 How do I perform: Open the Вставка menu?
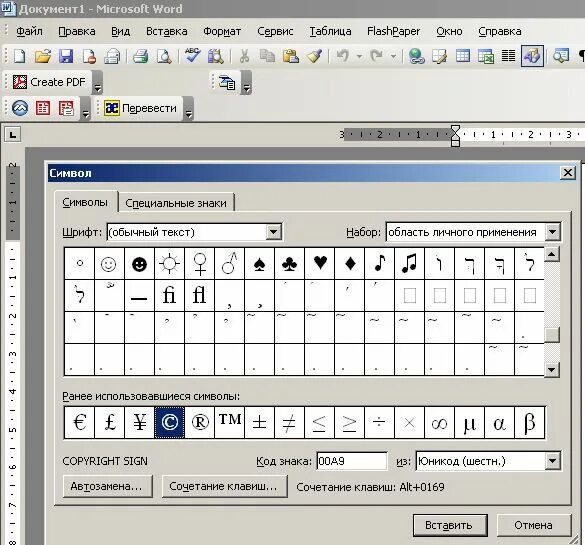[166, 31]
